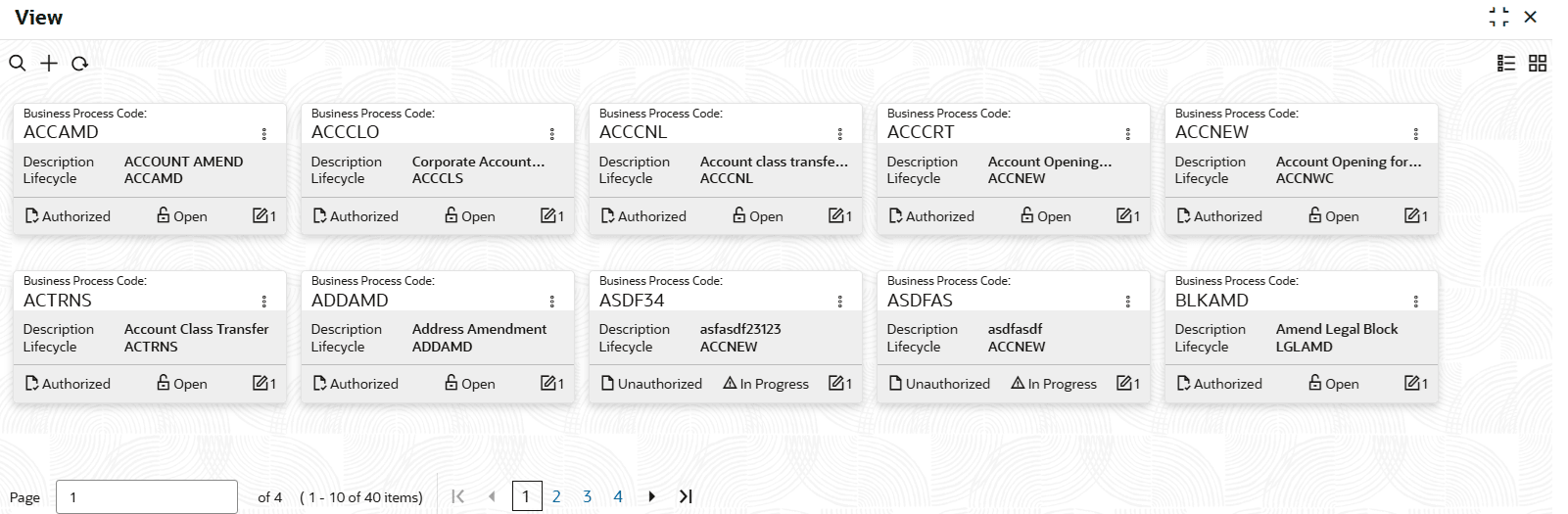
Task: Jump to the last page
Action: point(686,496)
